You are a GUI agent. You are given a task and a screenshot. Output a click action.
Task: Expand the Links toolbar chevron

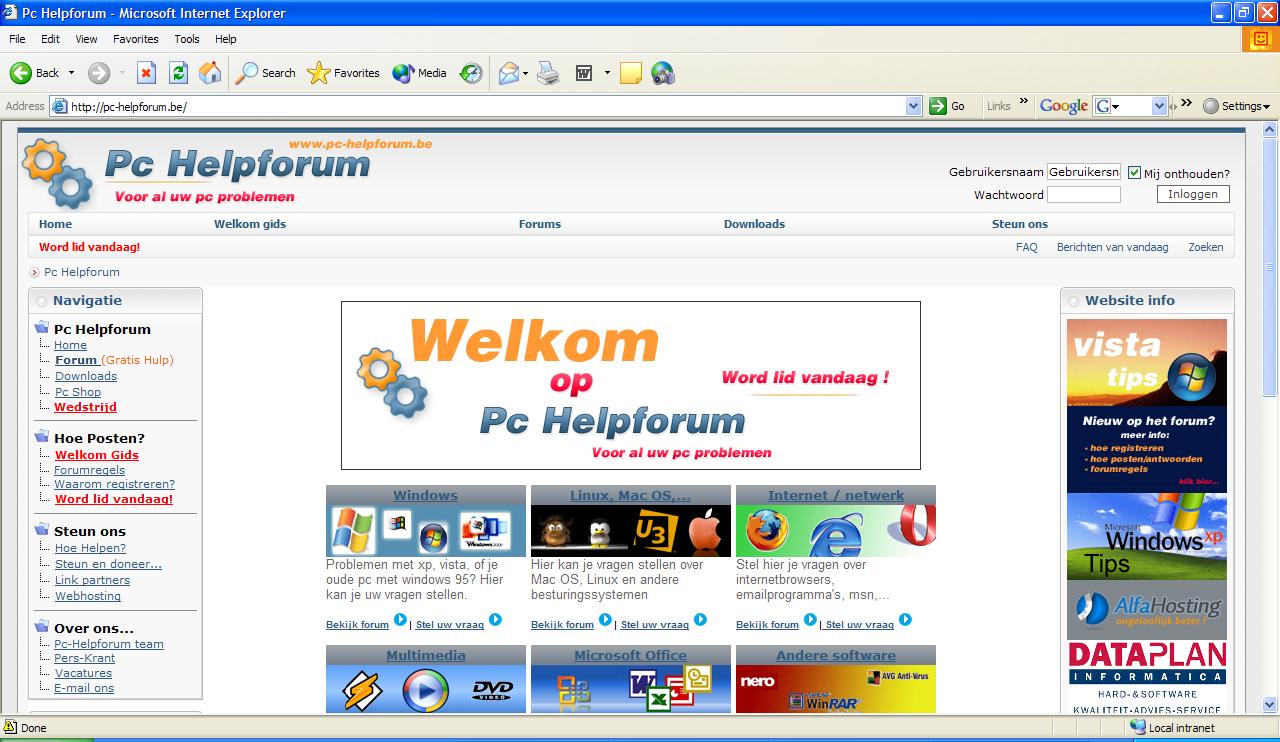coord(1024,102)
